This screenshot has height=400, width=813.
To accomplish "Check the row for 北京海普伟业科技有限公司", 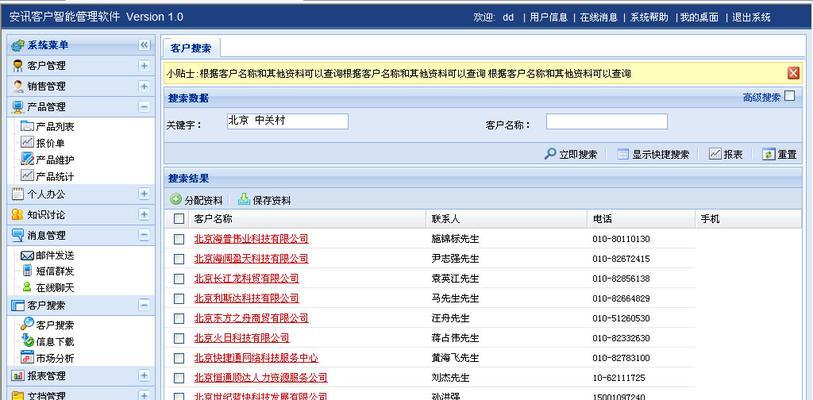I will click(x=179, y=239).
